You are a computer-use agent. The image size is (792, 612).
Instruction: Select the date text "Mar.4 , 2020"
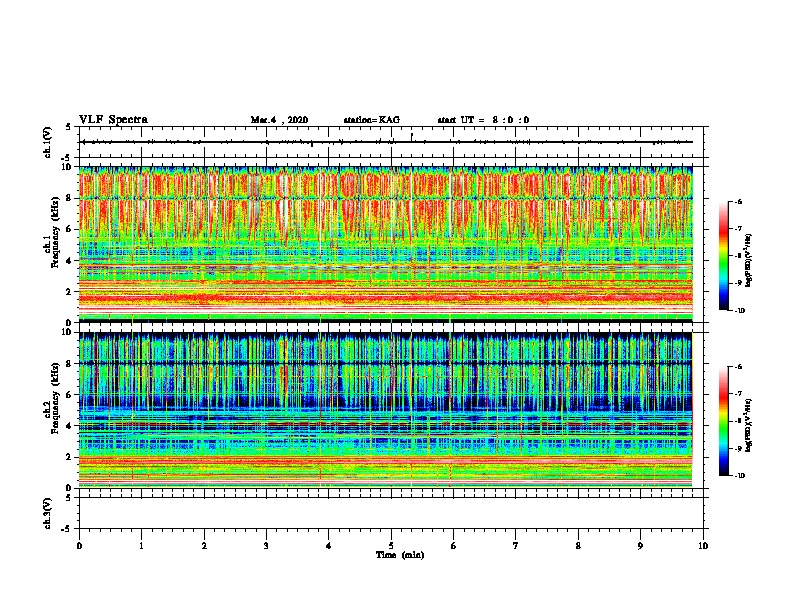[x=279, y=120]
